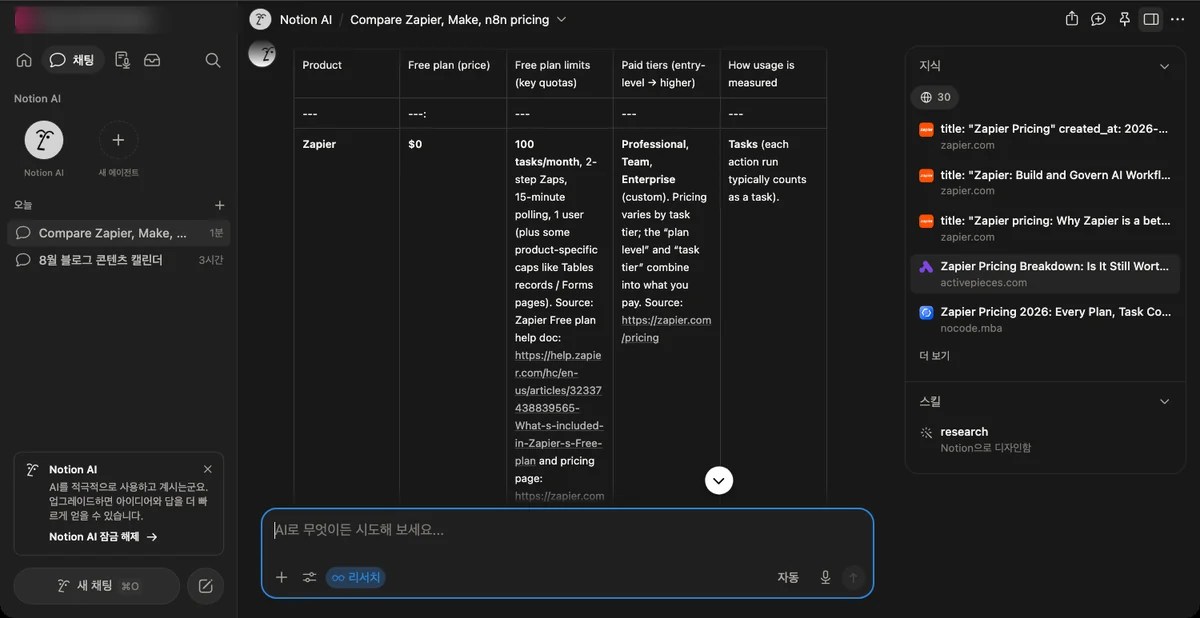Open the zapier.com/pricing link in Paid tiers cell
The width and height of the screenshot is (1200, 618).
coord(666,329)
